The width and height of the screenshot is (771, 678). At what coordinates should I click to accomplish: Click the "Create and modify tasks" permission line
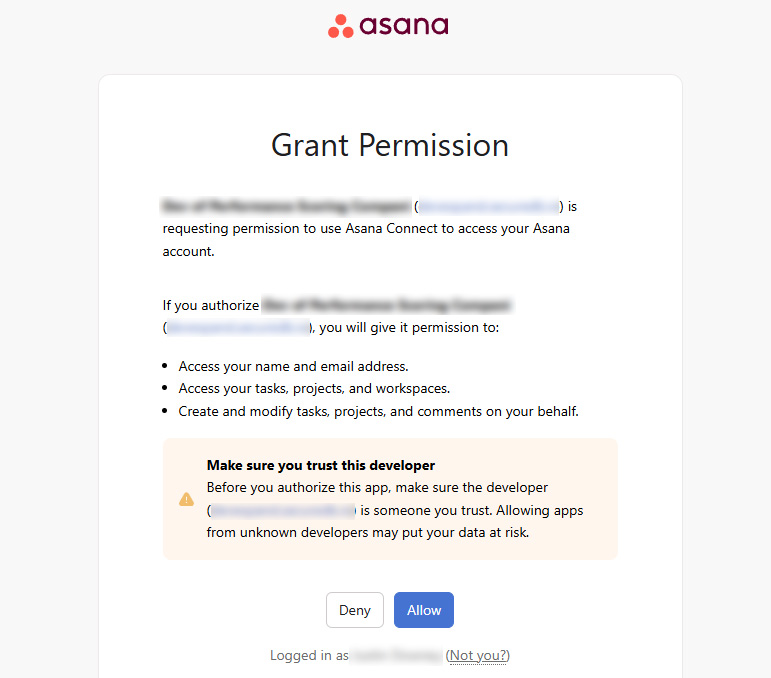(x=378, y=411)
